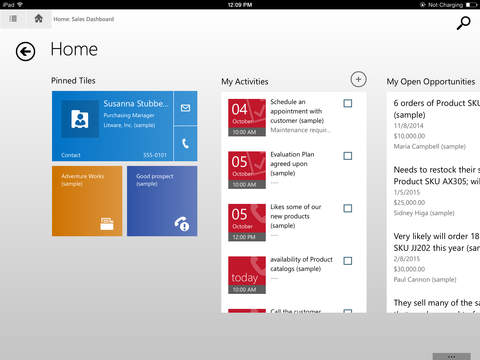480x360 pixels.
Task: Open Needs to restock their supply opportunity
Action: click(437, 175)
